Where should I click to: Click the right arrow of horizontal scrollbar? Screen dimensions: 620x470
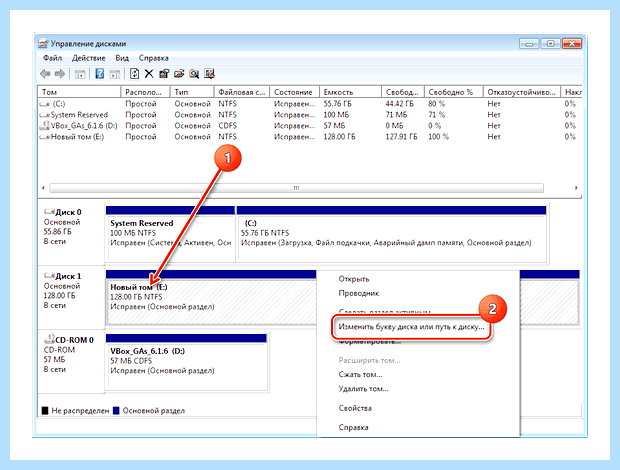(x=576, y=188)
